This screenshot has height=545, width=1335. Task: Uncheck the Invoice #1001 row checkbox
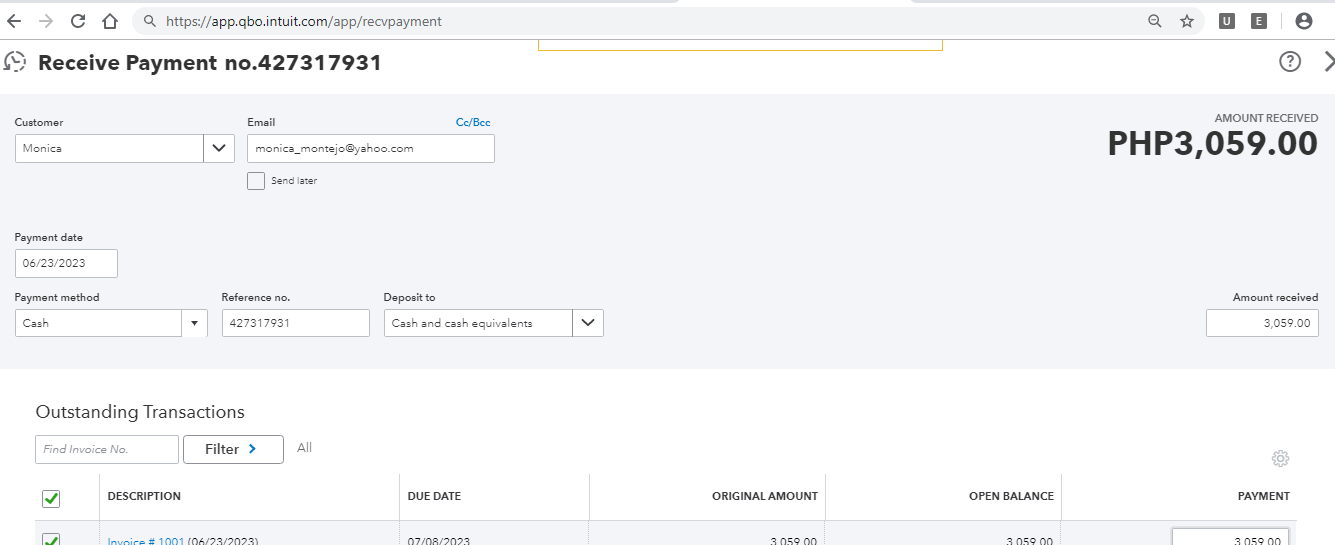(51, 540)
